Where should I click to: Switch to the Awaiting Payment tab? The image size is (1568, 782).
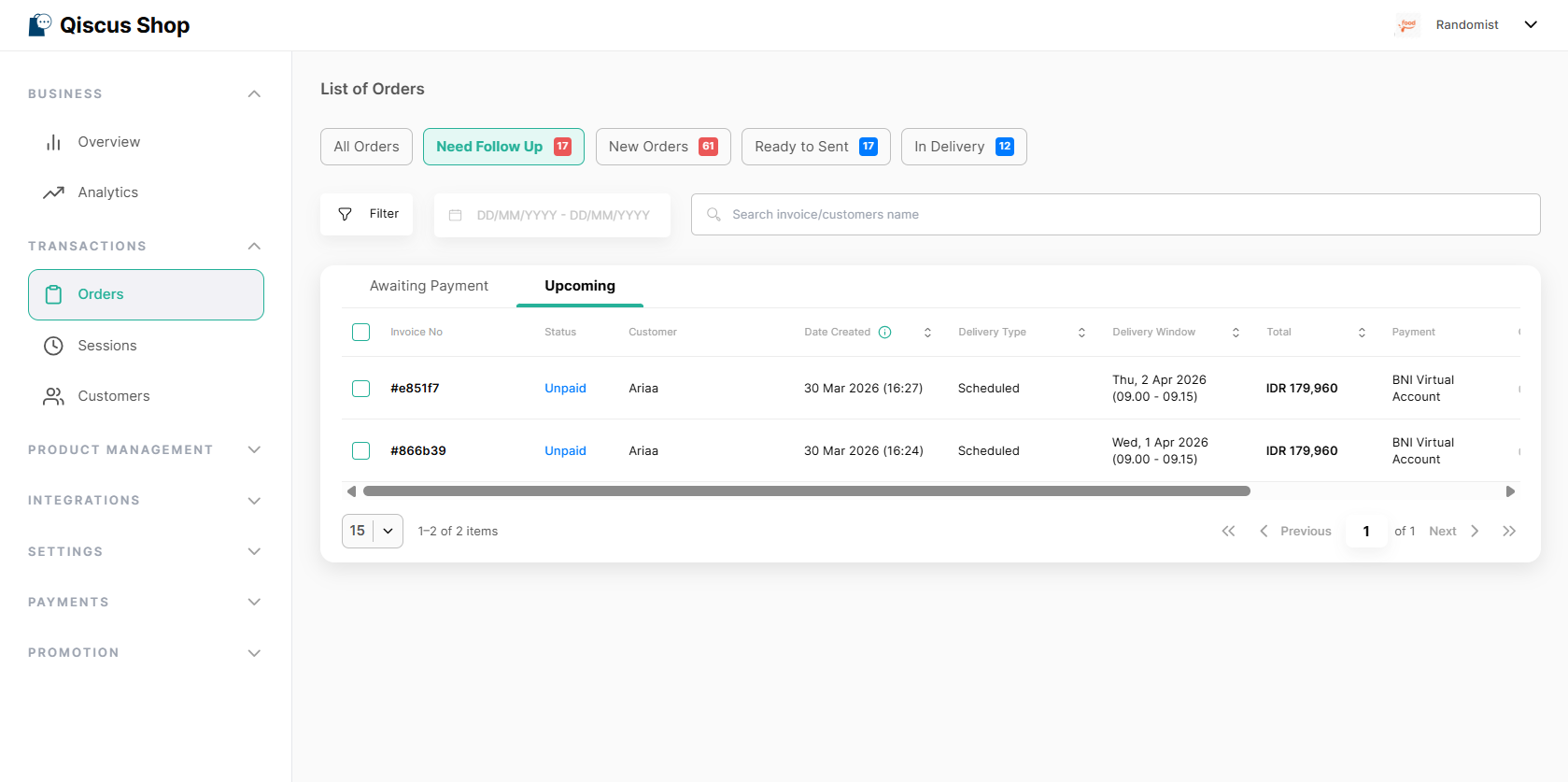tap(429, 286)
